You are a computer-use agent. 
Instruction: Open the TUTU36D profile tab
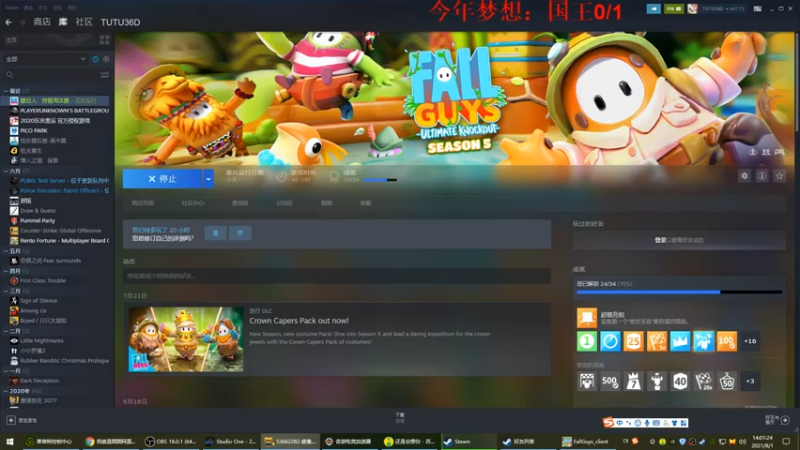pyautogui.click(x=120, y=22)
